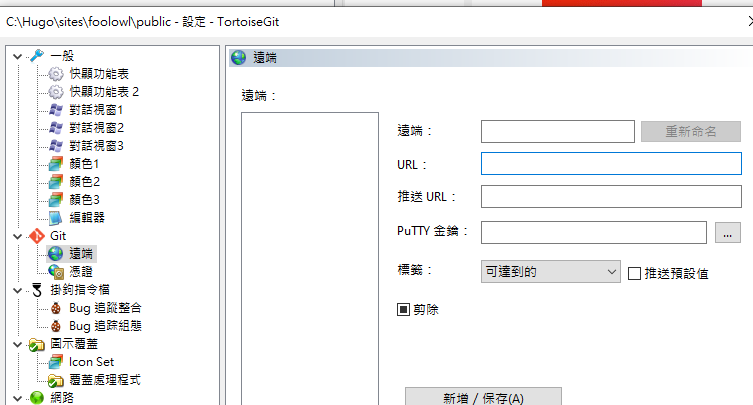
Task: Collapse the 掛鉤指令檔 tree section
Action: [x=18, y=290]
